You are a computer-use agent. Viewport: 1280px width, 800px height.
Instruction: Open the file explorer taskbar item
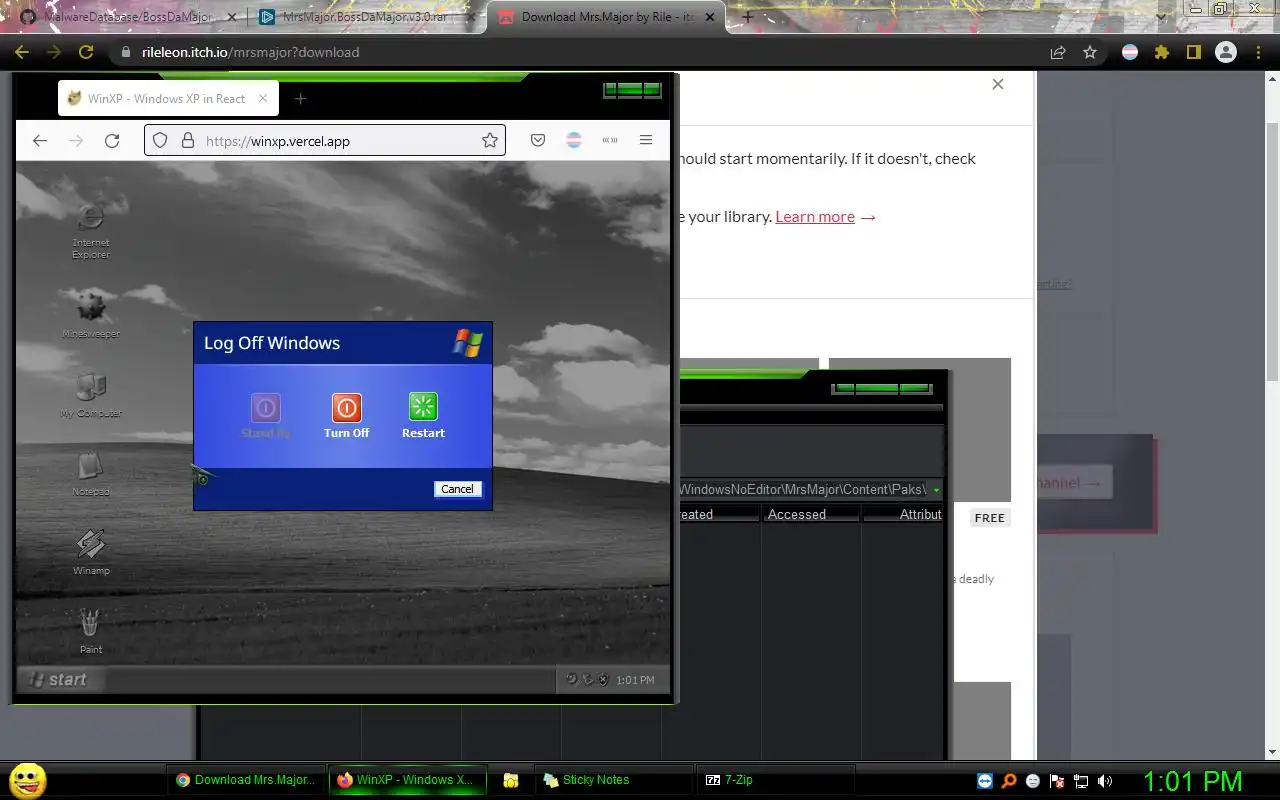(510, 780)
